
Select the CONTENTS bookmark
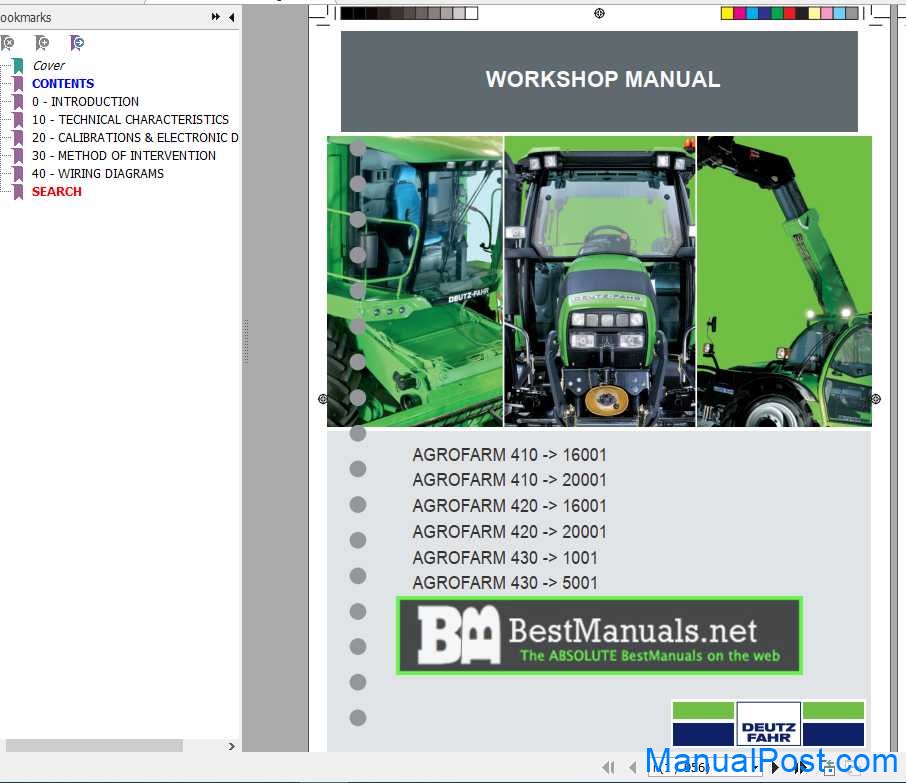coord(63,83)
